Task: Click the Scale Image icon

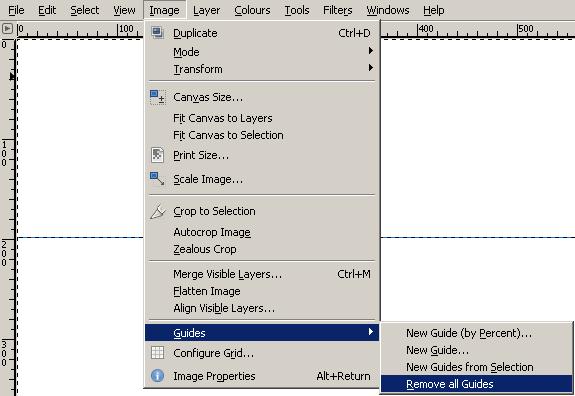Action: (x=157, y=179)
